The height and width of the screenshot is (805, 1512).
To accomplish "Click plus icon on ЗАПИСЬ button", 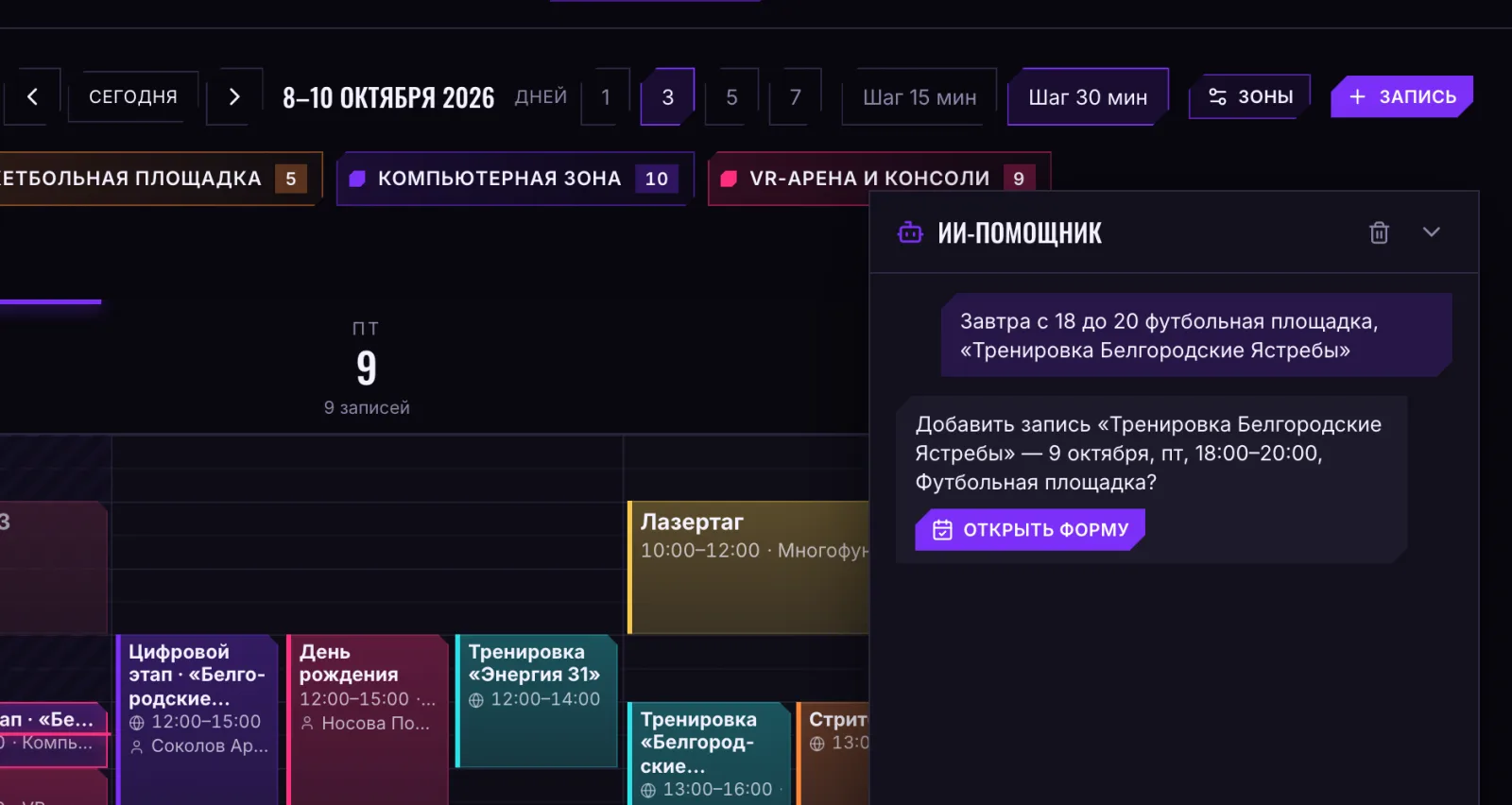I will (x=1358, y=96).
